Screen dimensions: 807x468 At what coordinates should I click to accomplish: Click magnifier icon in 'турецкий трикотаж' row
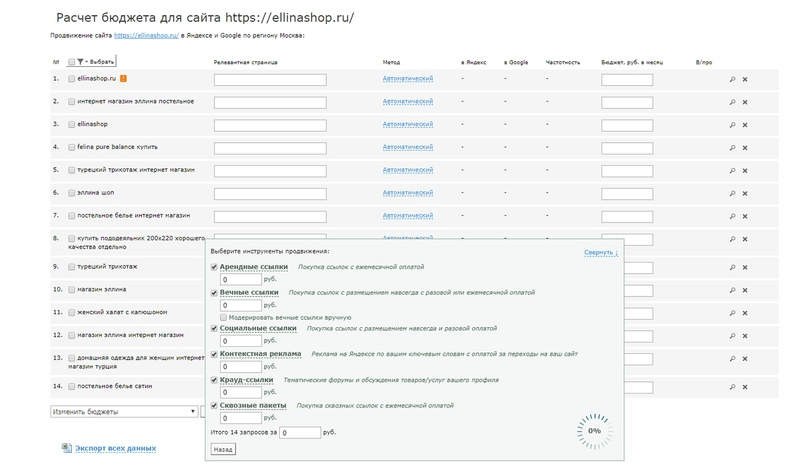click(732, 268)
